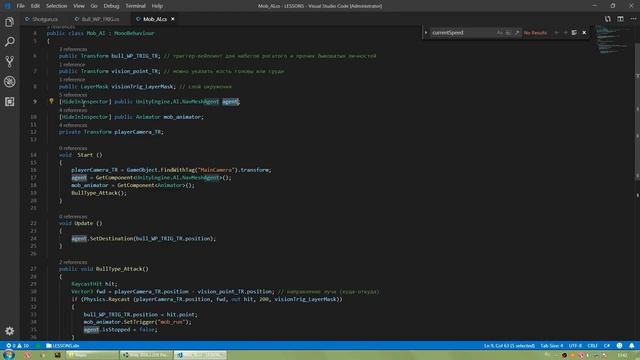
Task: Click the '5 references' CodeLens above line 9
Action: [73, 95]
